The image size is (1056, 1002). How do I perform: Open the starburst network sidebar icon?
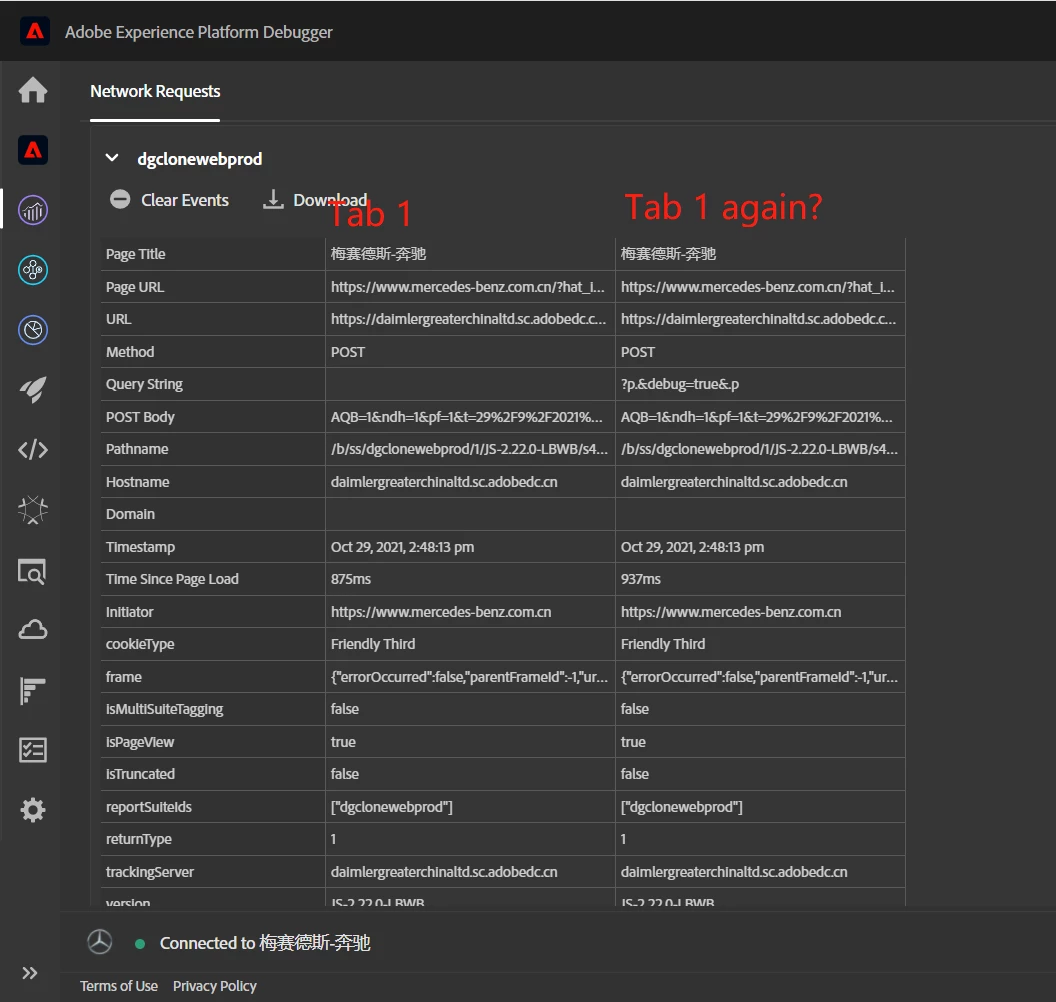32,510
